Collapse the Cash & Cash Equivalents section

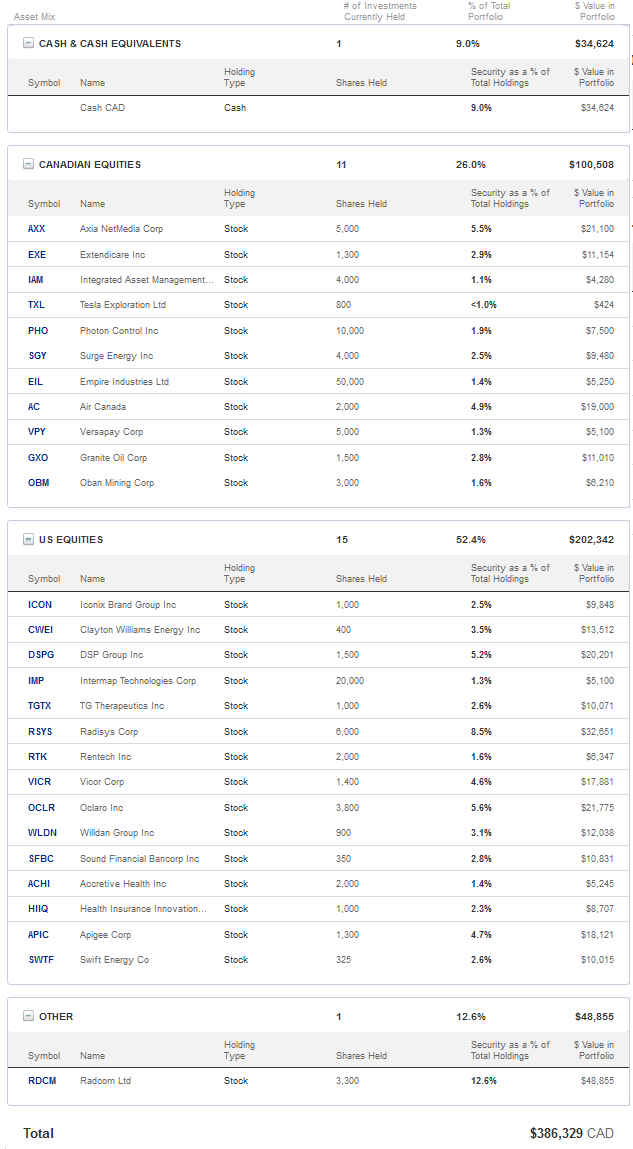pyautogui.click(x=28, y=44)
